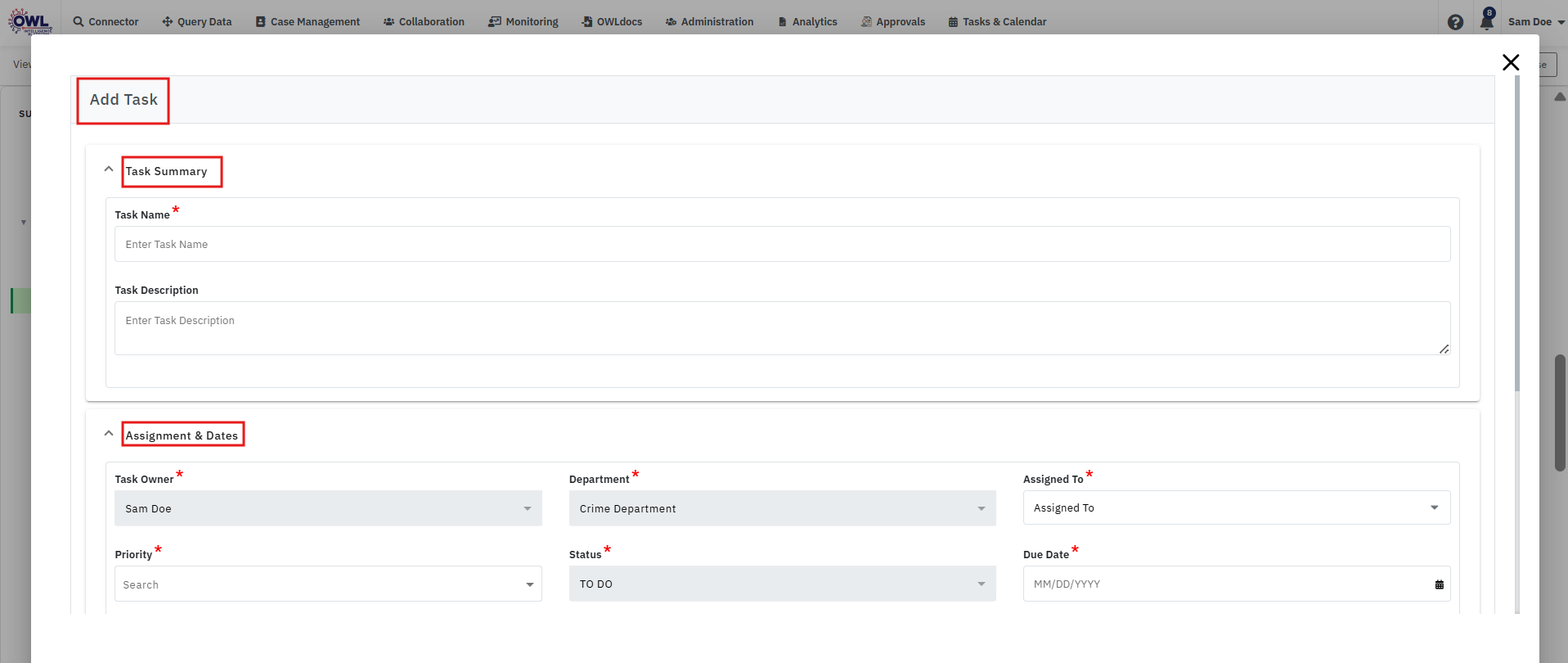The width and height of the screenshot is (1568, 663).
Task: Click the Task Description resize handle
Action: point(1444,349)
